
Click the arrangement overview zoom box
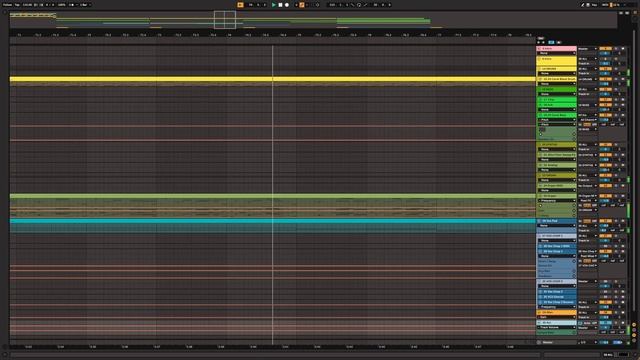tap(225, 20)
